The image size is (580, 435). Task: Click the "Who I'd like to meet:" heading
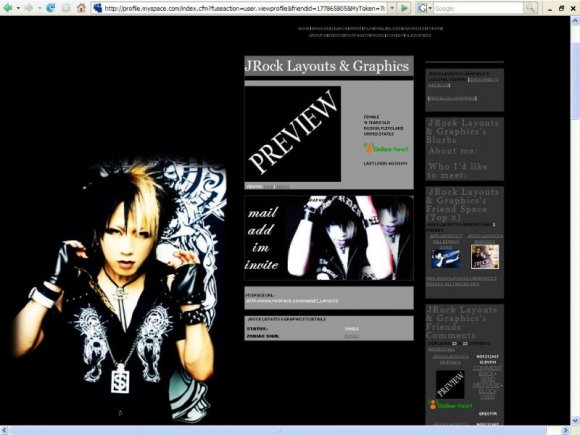pyautogui.click(x=458, y=171)
